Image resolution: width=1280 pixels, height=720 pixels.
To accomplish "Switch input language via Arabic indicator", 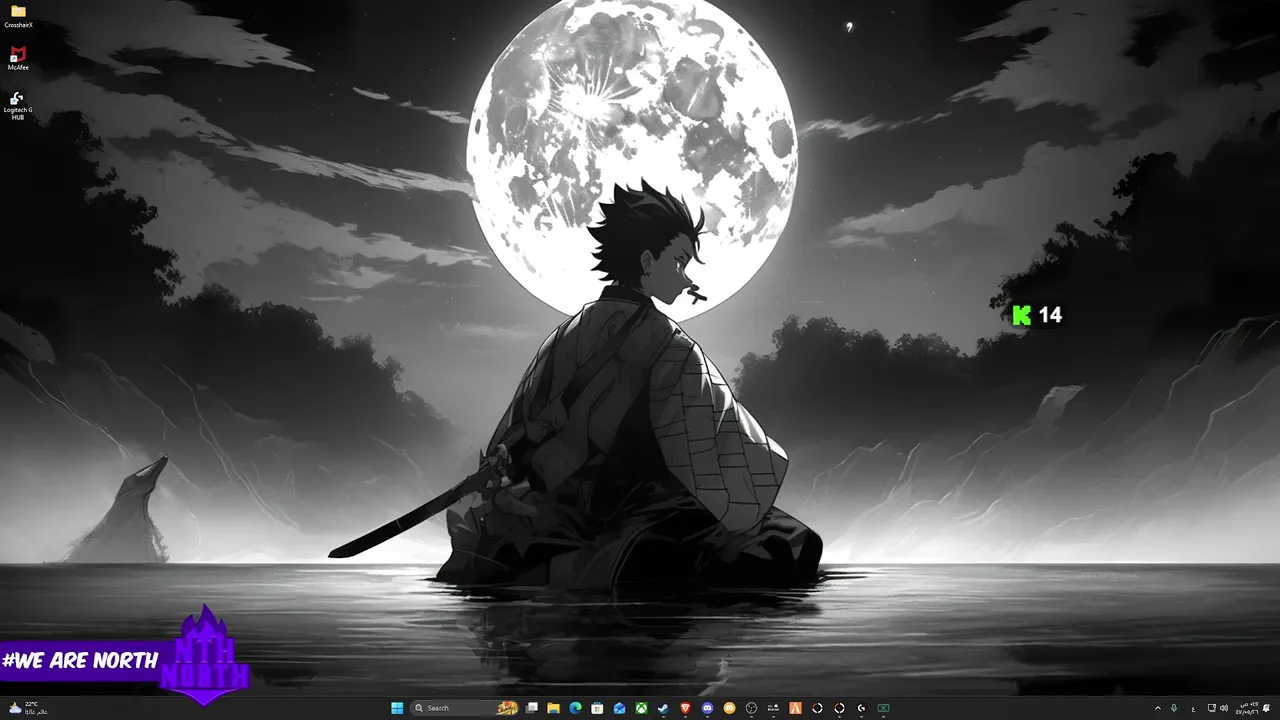I will pos(1193,708).
